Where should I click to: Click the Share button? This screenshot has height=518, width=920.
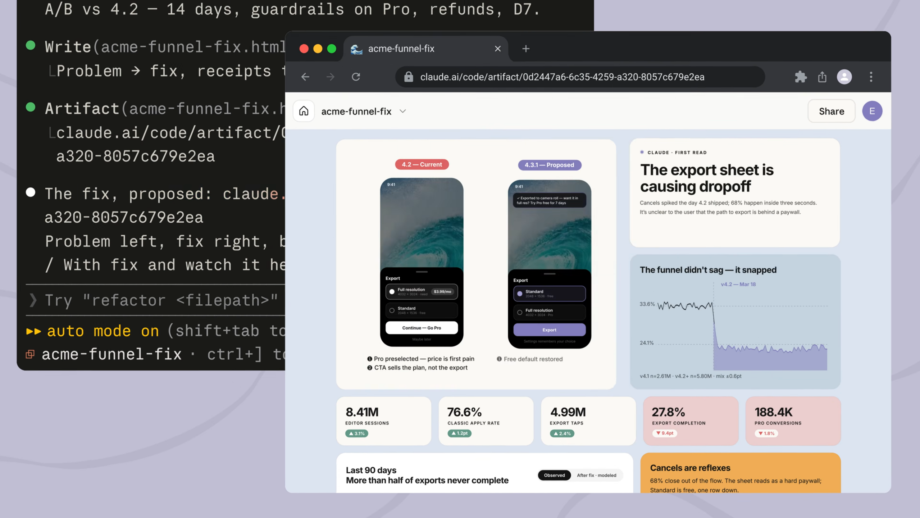pos(831,111)
